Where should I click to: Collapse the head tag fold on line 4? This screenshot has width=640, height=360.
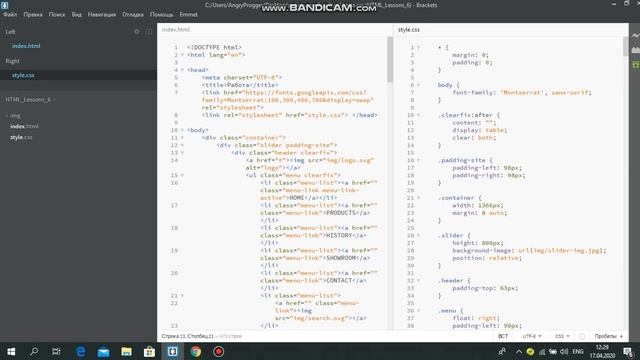(182, 70)
